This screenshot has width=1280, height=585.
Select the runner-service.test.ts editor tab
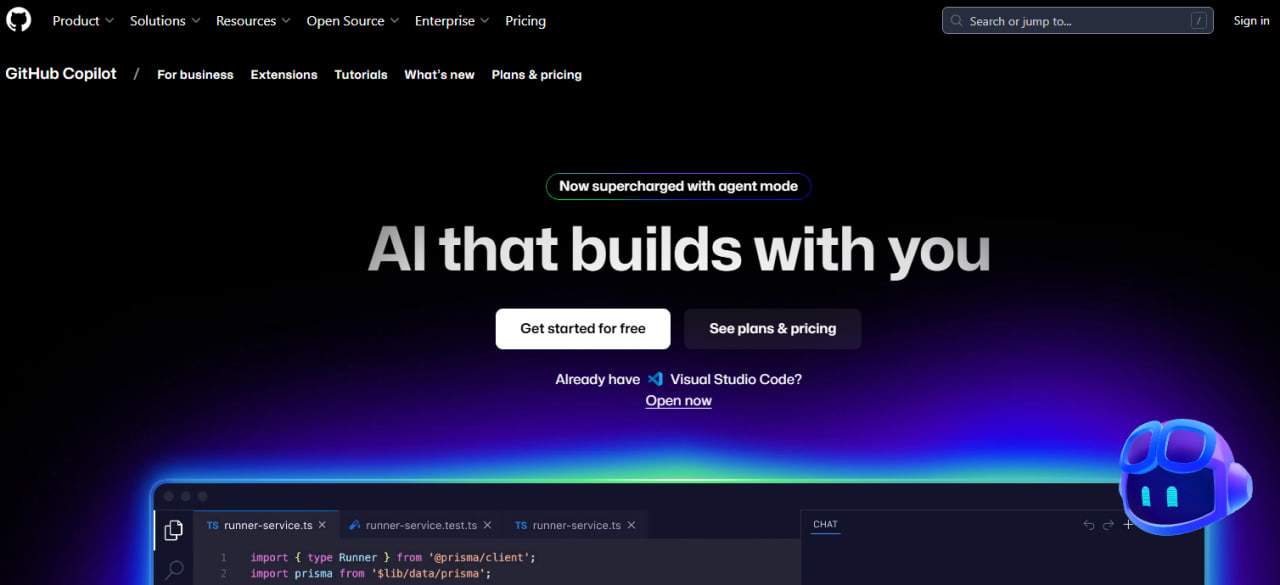(420, 525)
